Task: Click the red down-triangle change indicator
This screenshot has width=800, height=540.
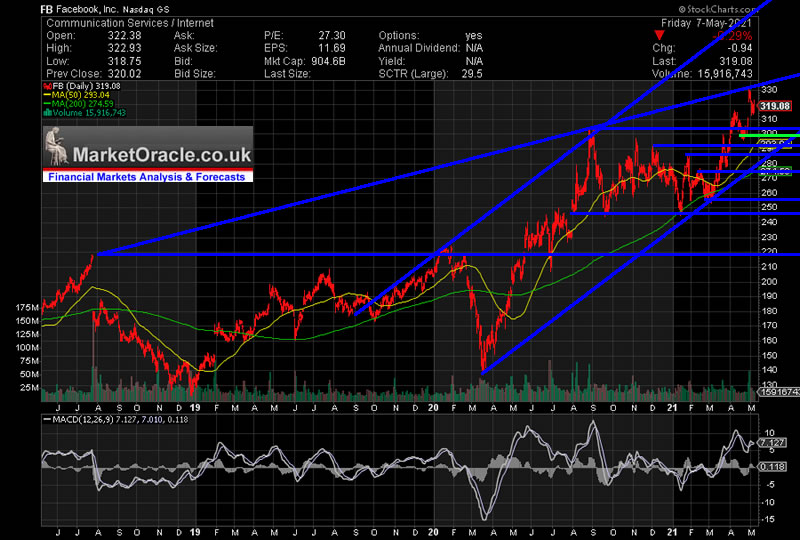Action: point(660,35)
